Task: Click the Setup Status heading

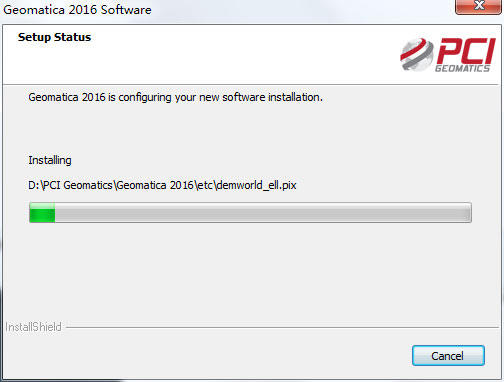Action: pyautogui.click(x=54, y=37)
